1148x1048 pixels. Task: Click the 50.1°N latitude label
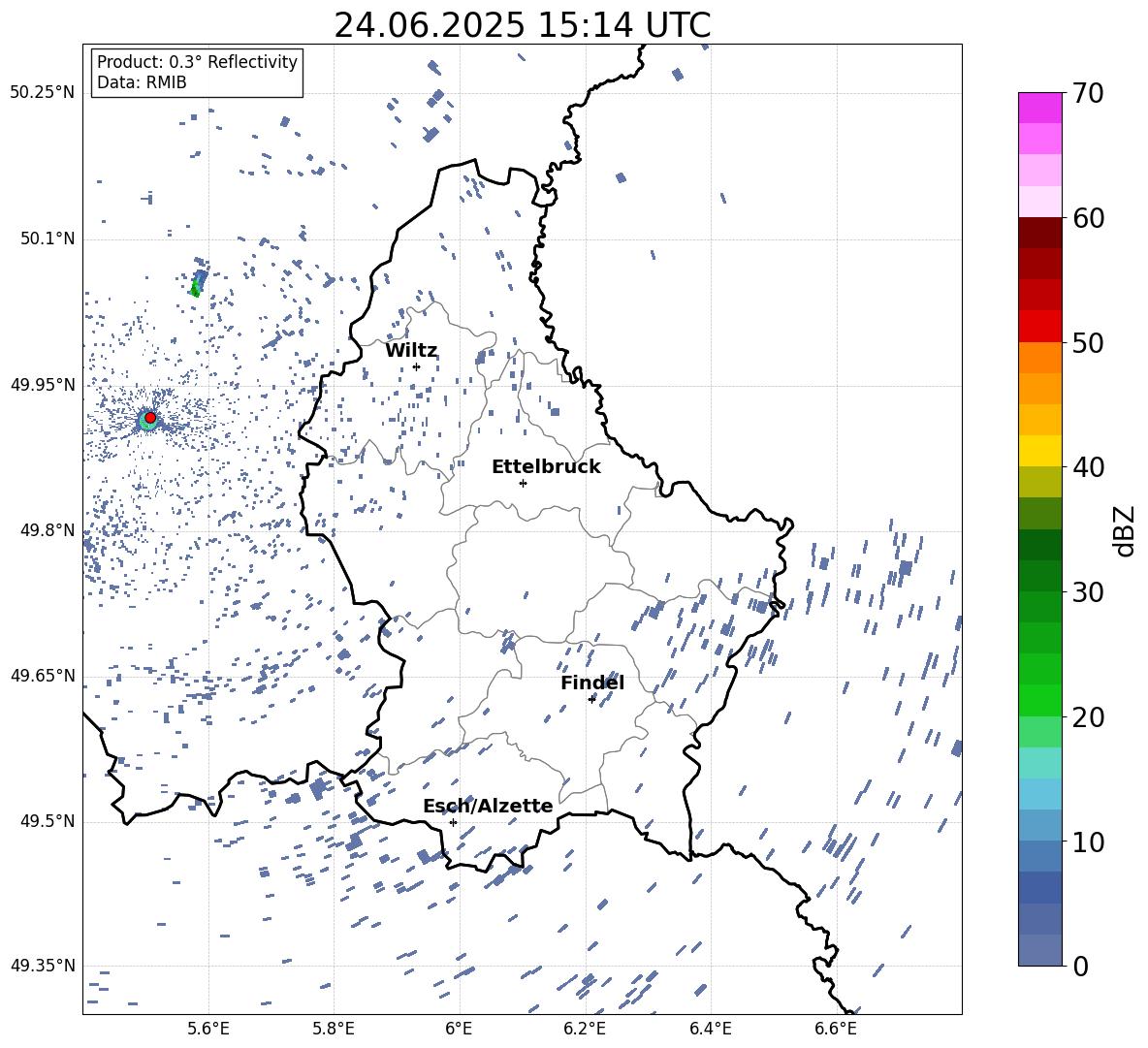47,239
